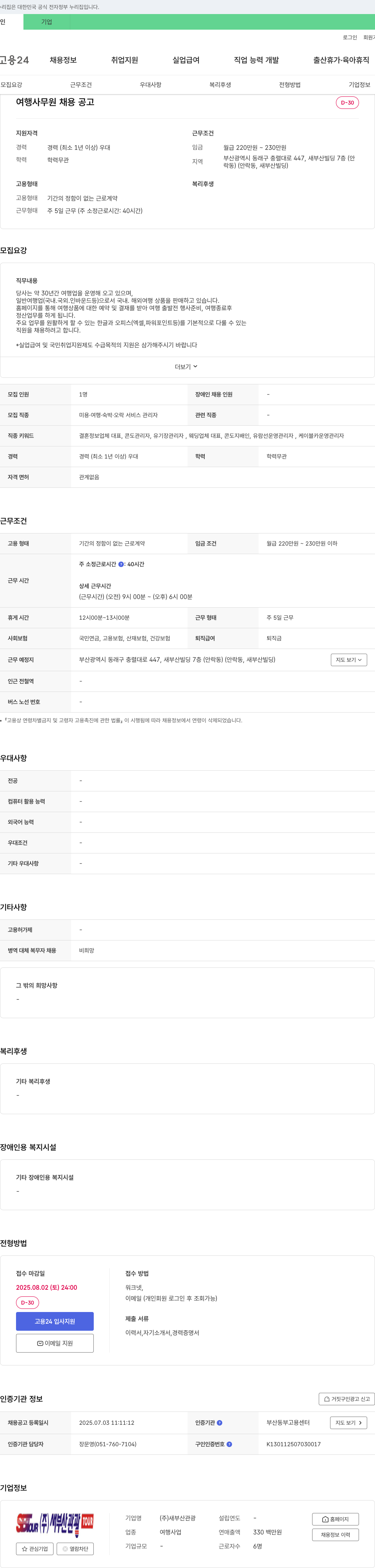Jump to 기업정보 section tab
The image size is (375, 1568).
tap(359, 85)
